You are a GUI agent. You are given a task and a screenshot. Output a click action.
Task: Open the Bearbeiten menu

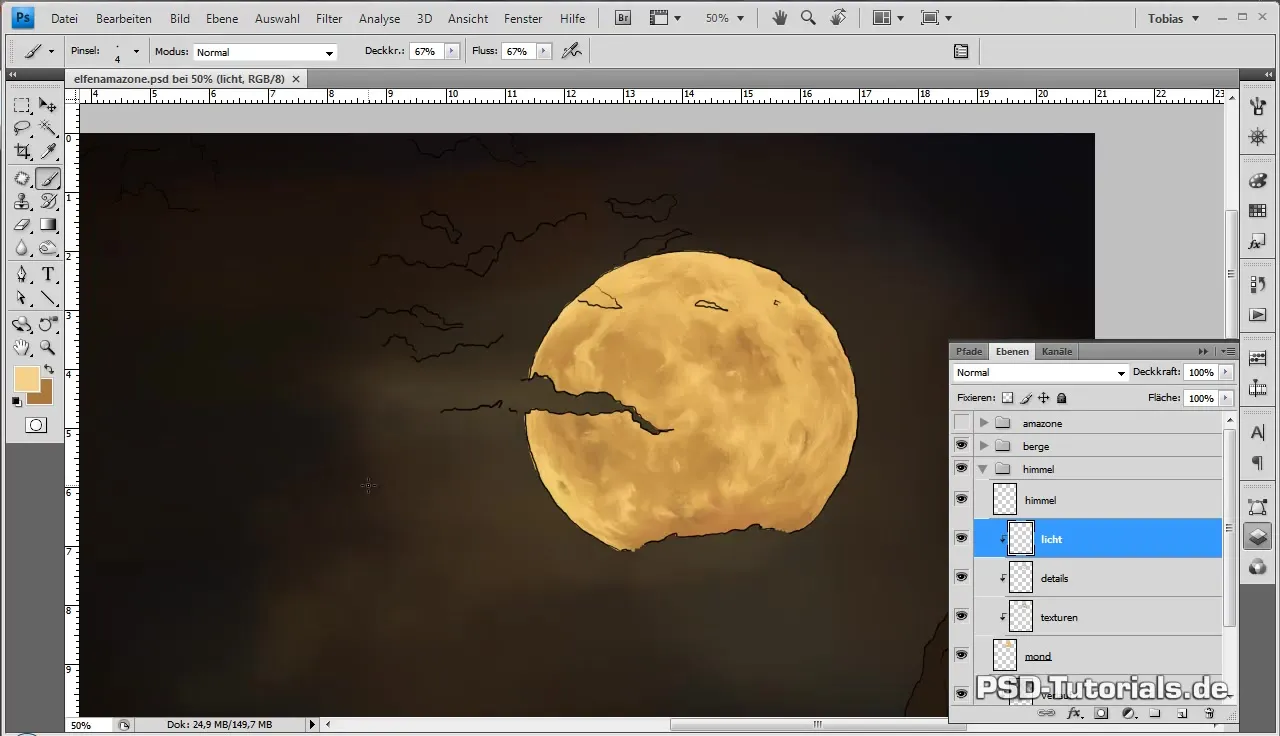tap(124, 18)
